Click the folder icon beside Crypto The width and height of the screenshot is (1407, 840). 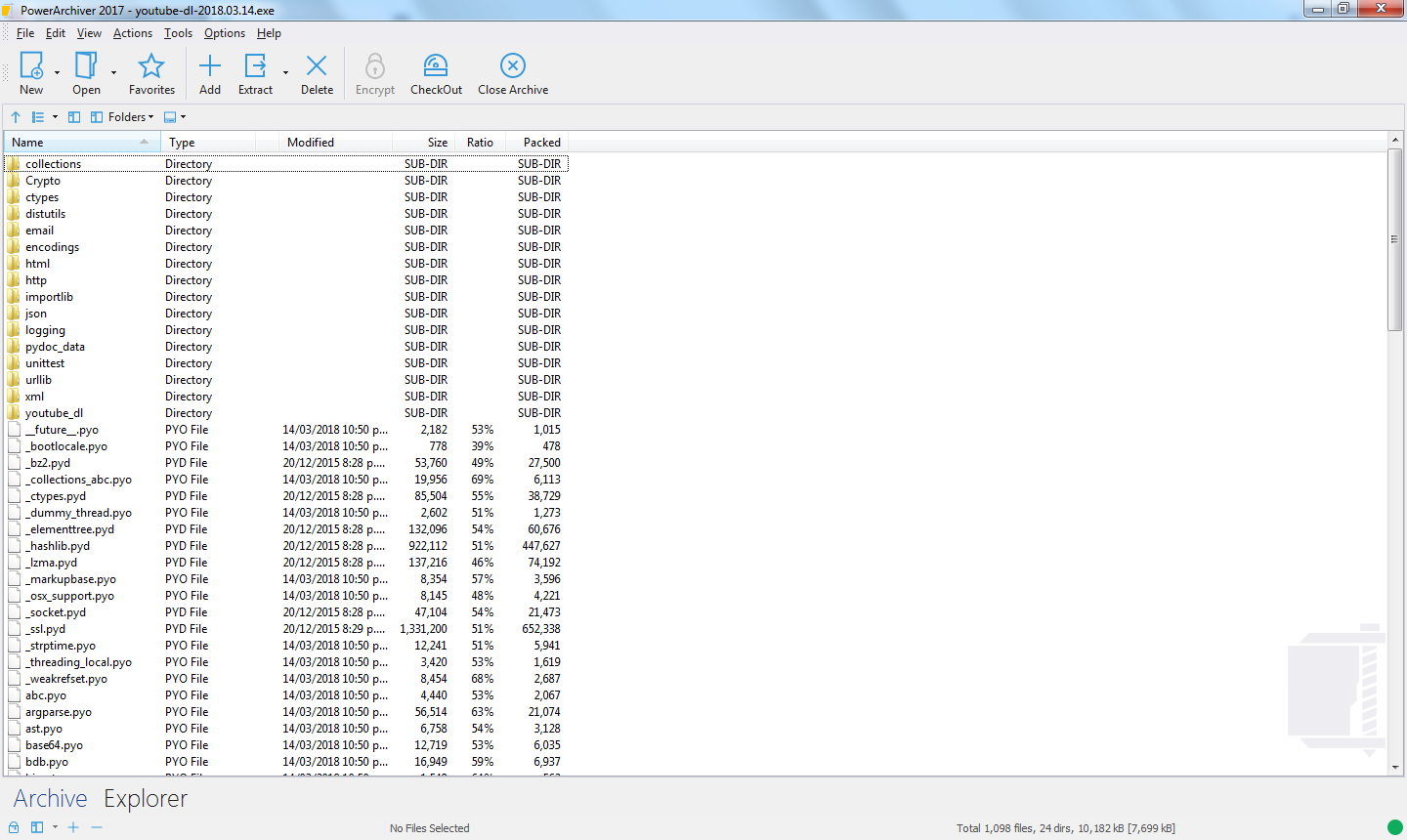(x=14, y=181)
